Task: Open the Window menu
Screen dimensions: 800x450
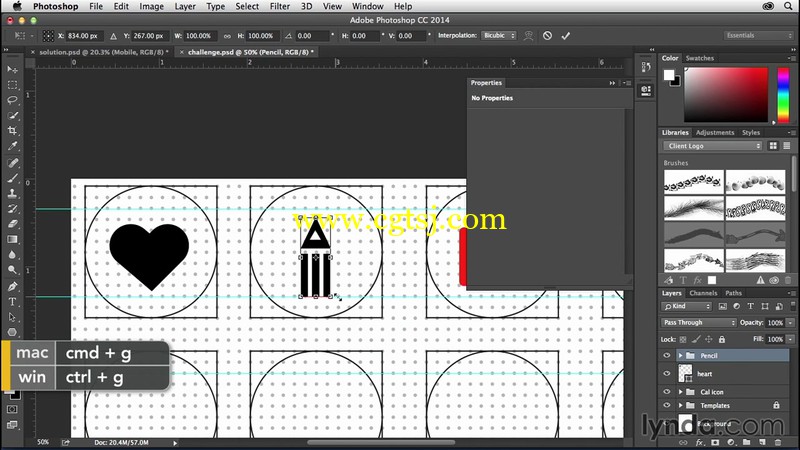Action: 367,6
